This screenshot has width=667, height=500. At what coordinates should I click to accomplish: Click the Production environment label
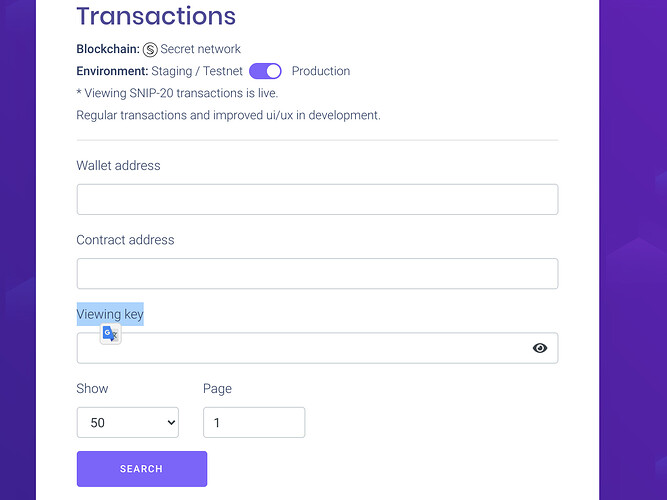pyautogui.click(x=320, y=71)
